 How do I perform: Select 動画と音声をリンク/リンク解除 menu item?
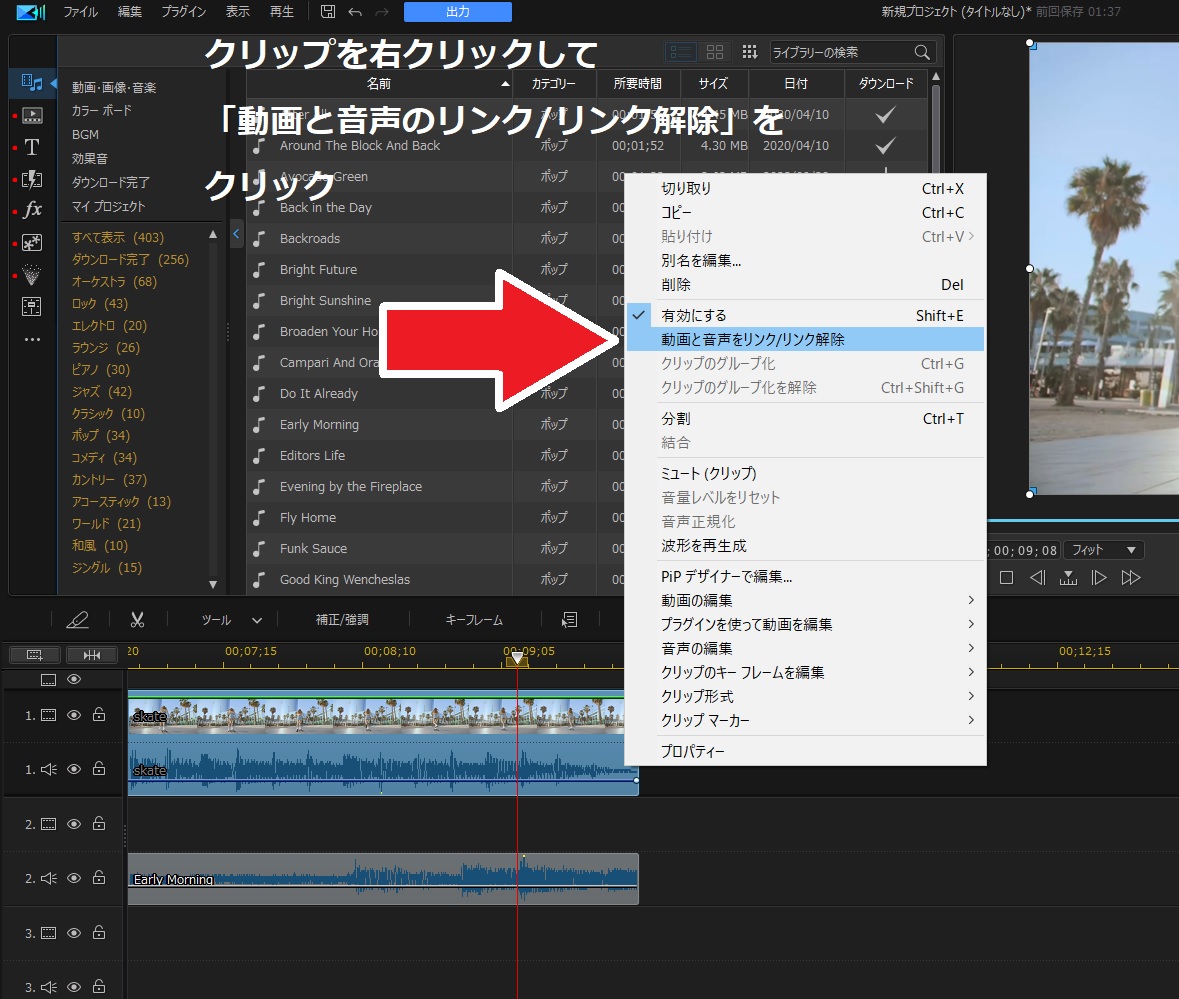coord(753,339)
